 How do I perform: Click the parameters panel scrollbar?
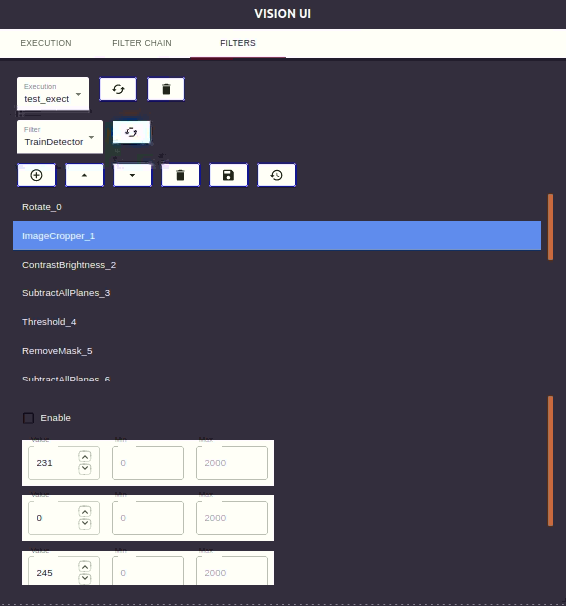coord(550,461)
